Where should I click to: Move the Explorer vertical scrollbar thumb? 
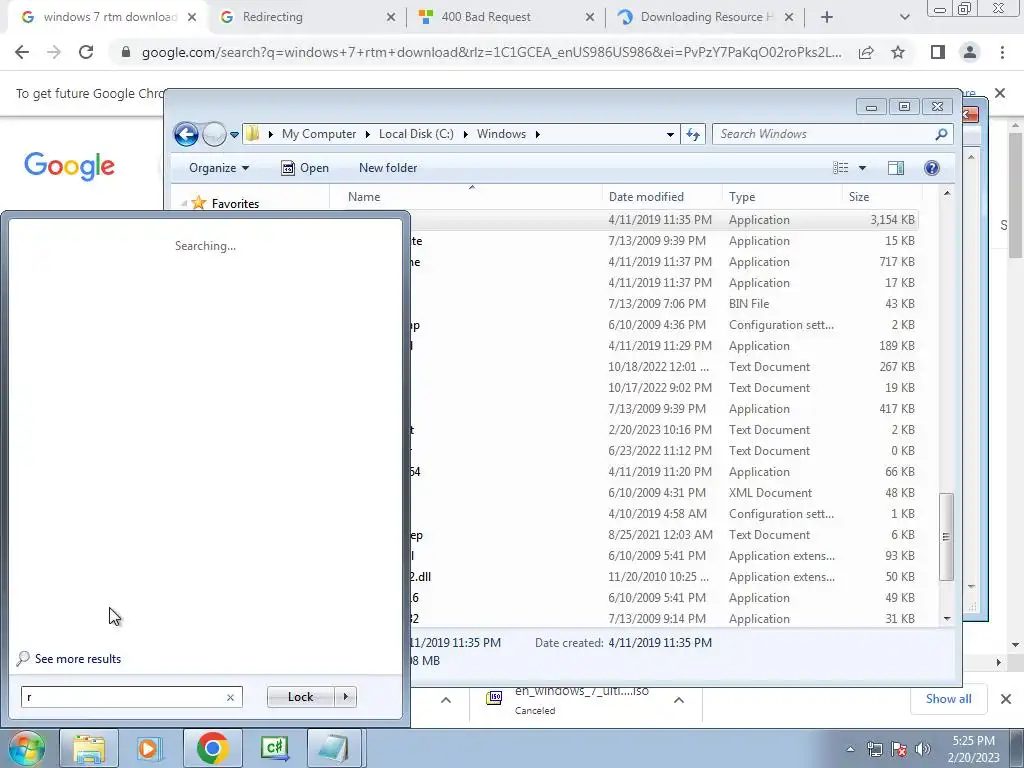coord(946,536)
